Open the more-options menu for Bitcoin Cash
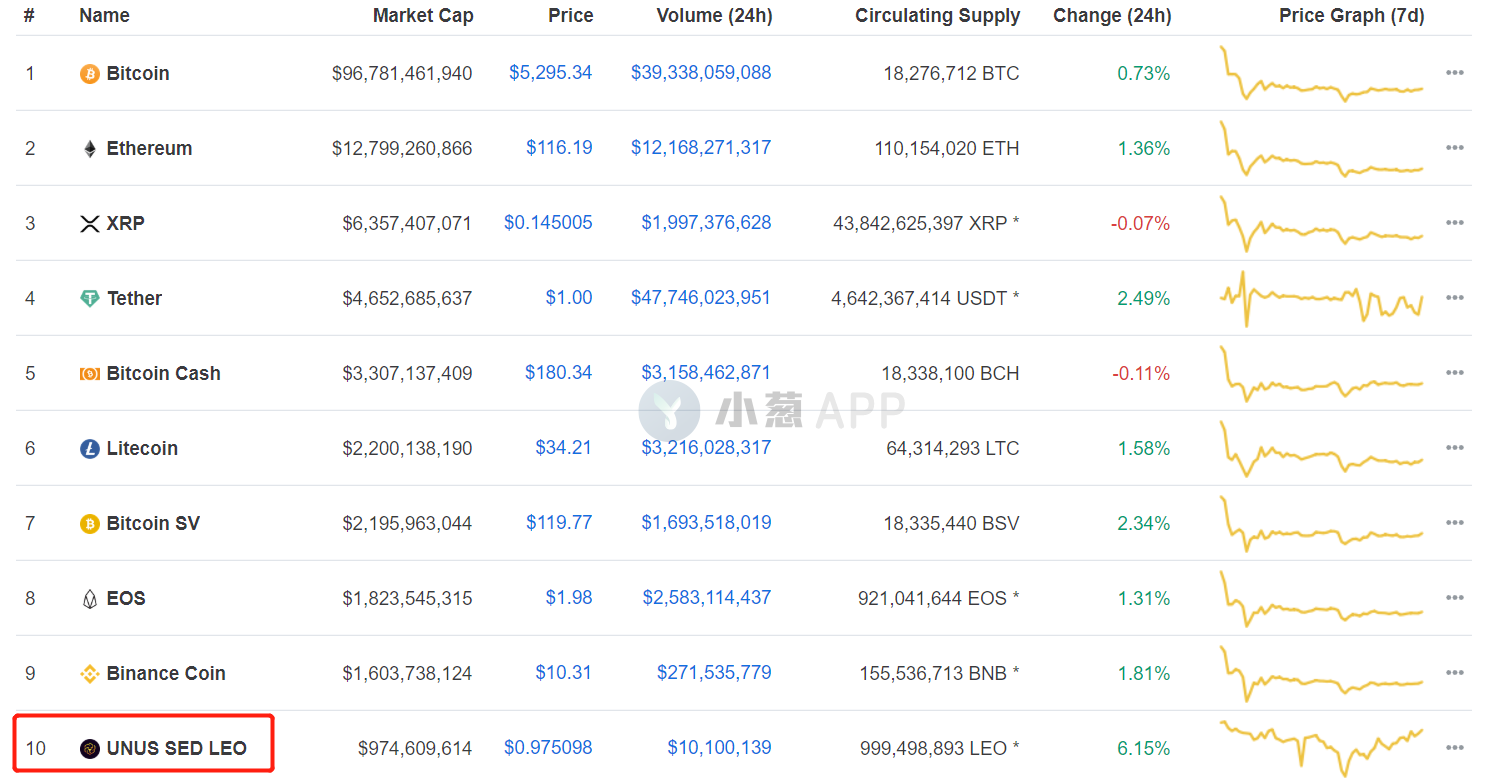1502x784 pixels. pos(1454,373)
